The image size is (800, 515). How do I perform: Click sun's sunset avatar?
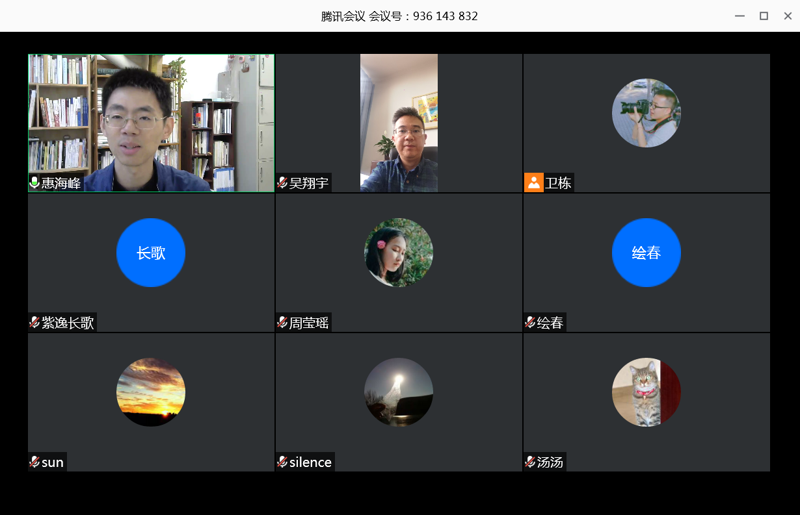[151, 392]
